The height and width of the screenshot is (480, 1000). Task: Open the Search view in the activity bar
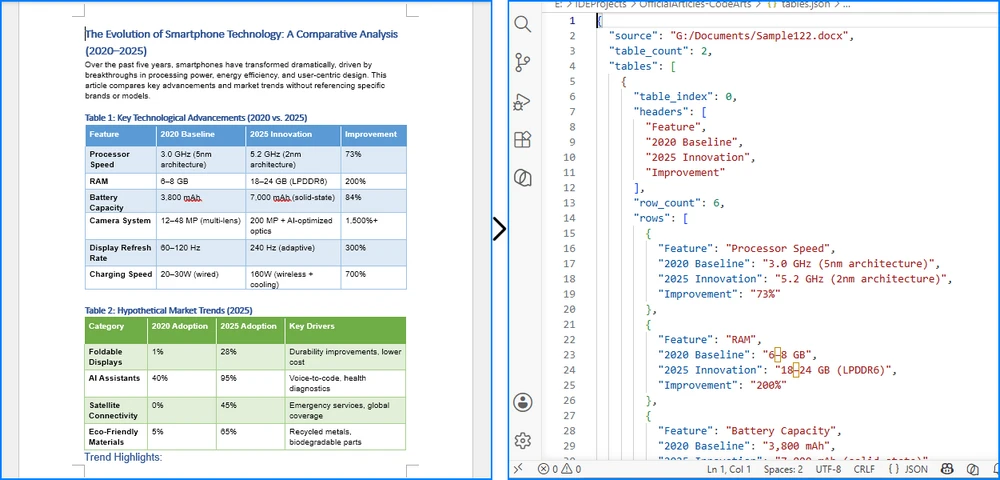(522, 25)
